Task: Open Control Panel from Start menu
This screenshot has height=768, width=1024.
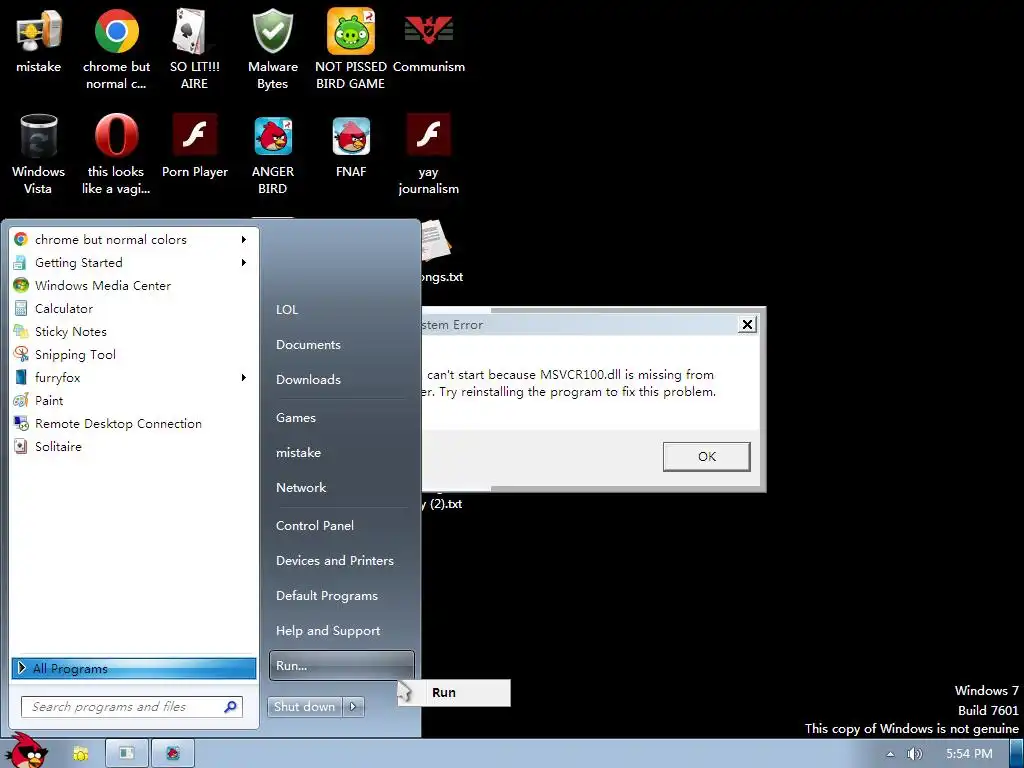Action: (315, 526)
